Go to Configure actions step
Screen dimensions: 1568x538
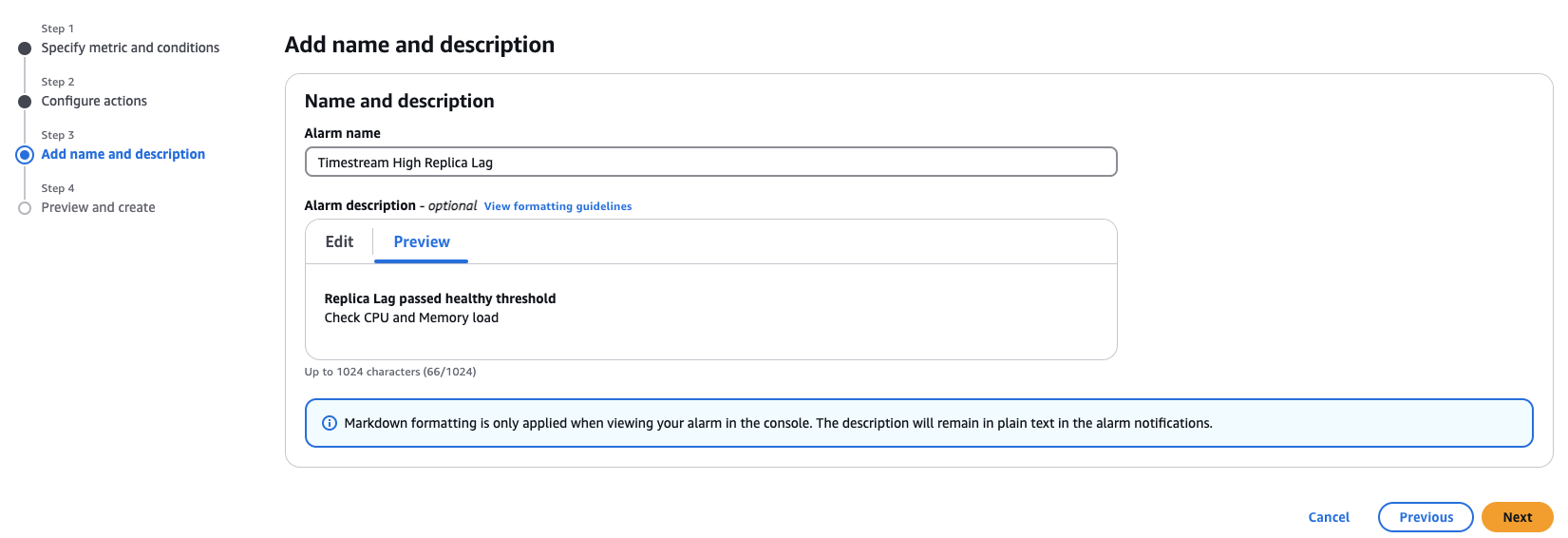coord(94,101)
